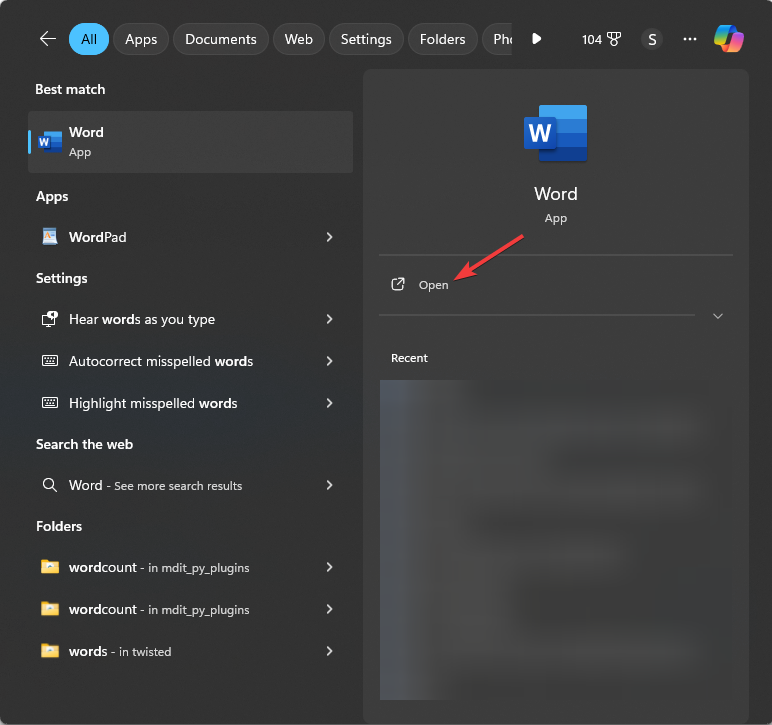Launch the Copilot icon
The width and height of the screenshot is (772, 725).
point(729,38)
